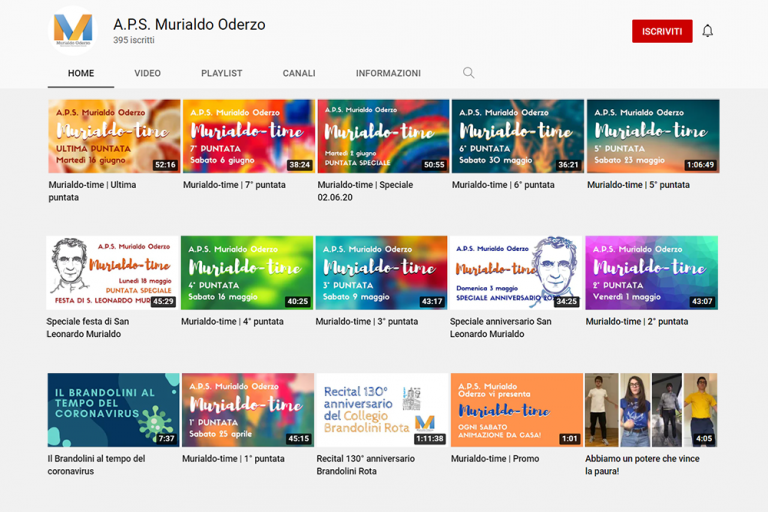The width and height of the screenshot is (768, 512).
Task: Play the 7° puntata thumbnail
Action: tap(249, 136)
